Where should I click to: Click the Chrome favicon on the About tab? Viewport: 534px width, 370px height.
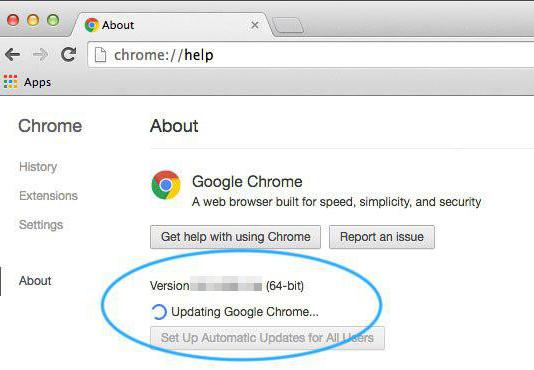(x=91, y=25)
